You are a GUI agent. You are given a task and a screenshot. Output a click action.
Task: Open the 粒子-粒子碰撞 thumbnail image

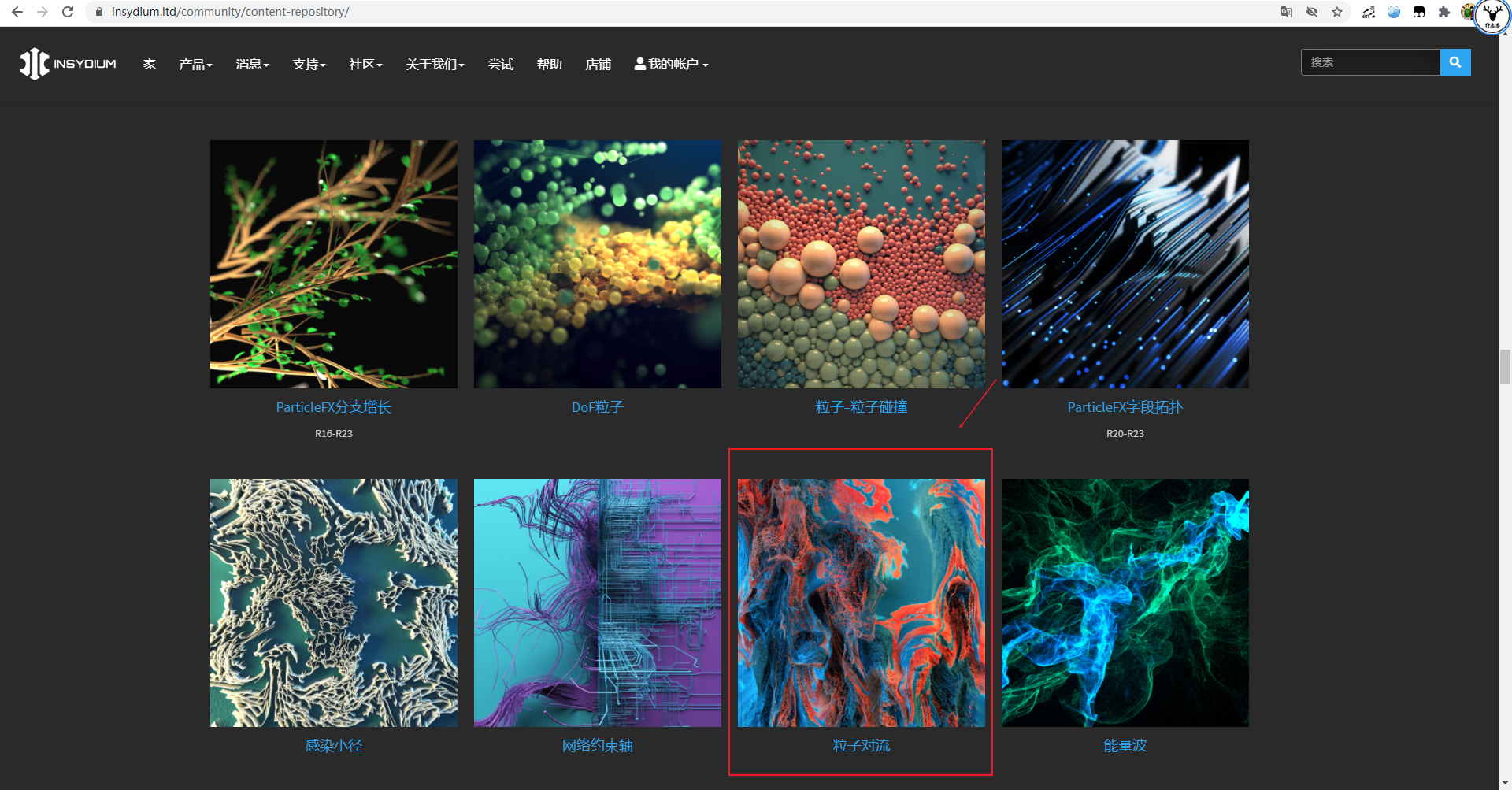862,264
